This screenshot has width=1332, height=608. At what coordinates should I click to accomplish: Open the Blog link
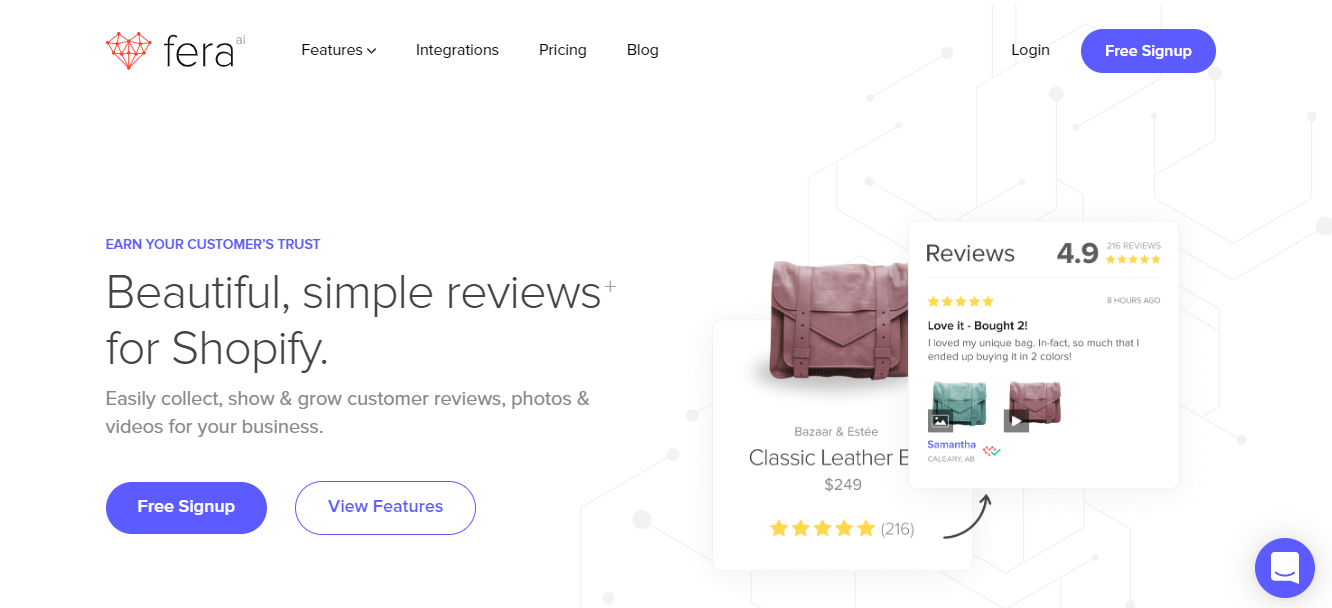643,50
